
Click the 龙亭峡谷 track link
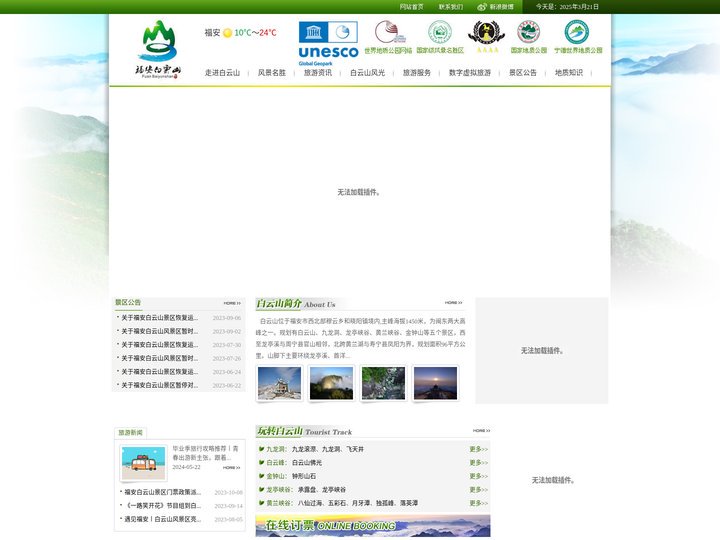[280, 489]
